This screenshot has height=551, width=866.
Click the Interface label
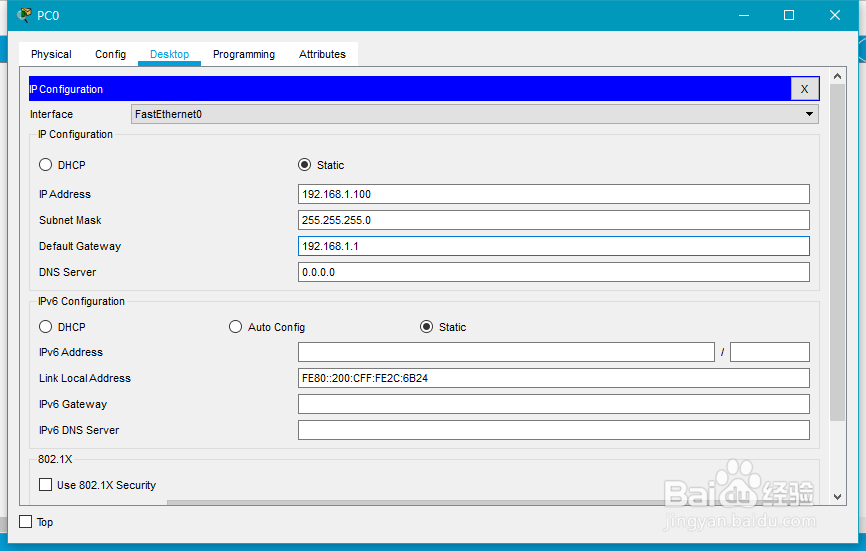tap(51, 114)
